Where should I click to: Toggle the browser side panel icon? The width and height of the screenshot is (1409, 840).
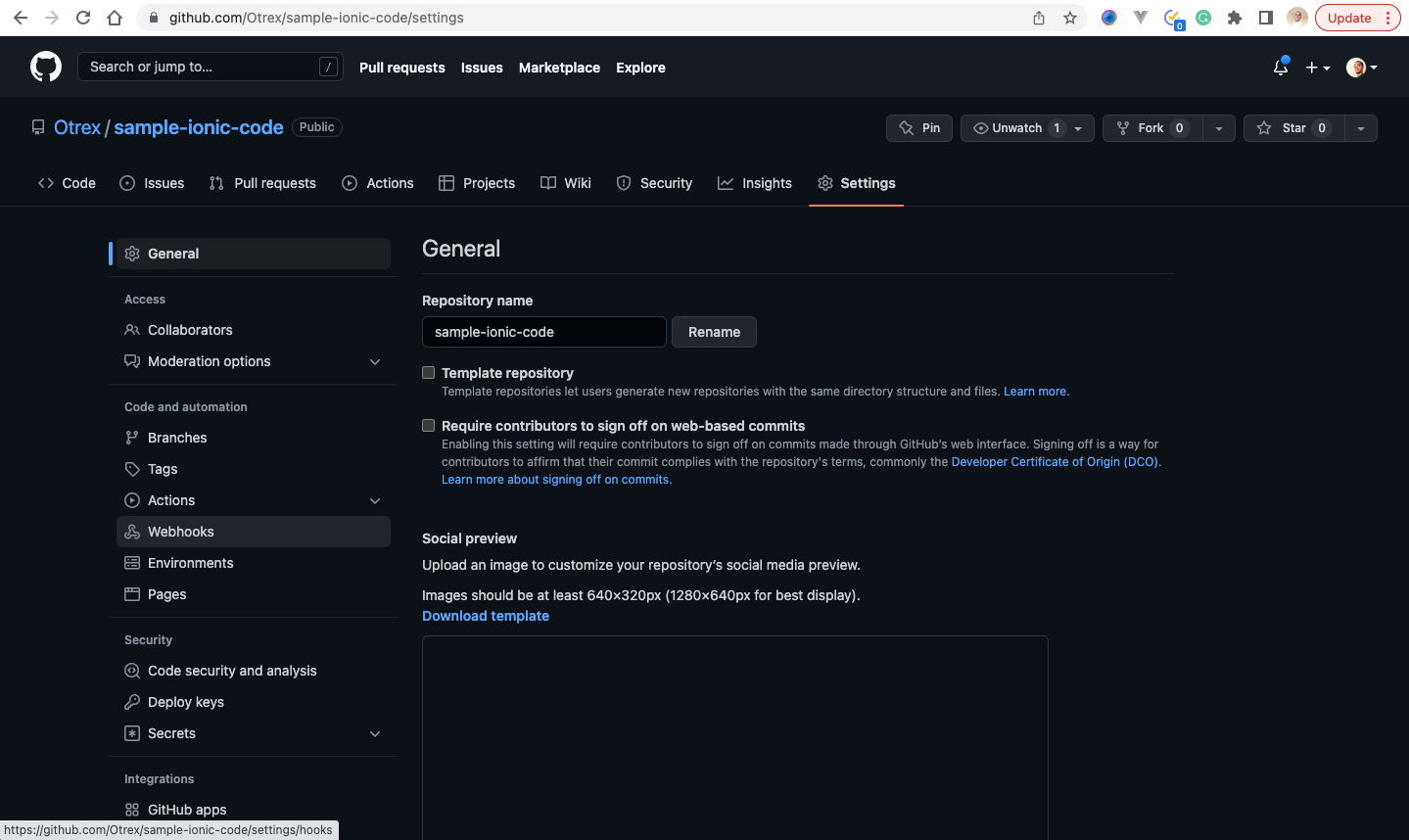(1266, 18)
